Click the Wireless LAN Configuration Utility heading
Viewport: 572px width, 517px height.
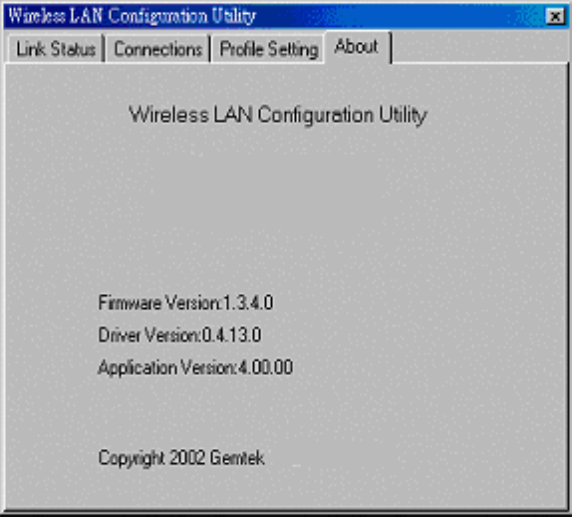pos(278,115)
